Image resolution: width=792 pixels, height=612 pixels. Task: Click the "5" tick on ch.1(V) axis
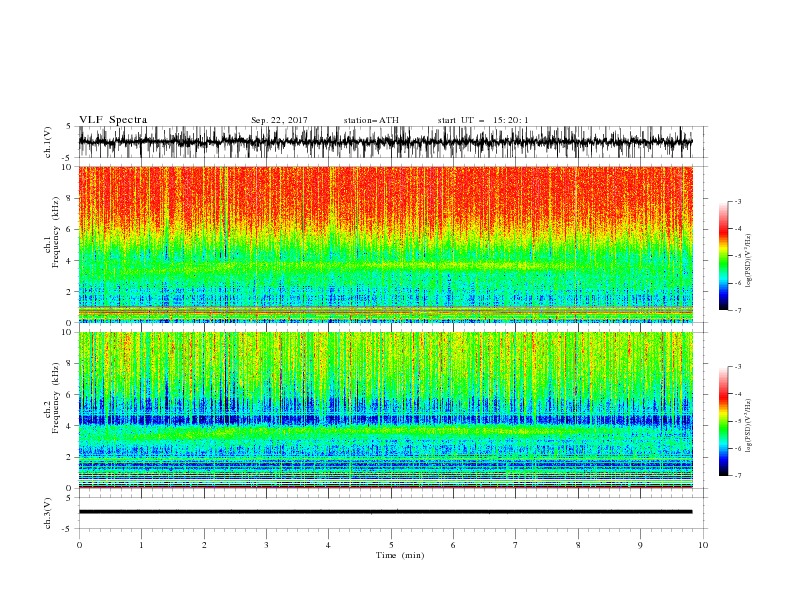coord(69,127)
